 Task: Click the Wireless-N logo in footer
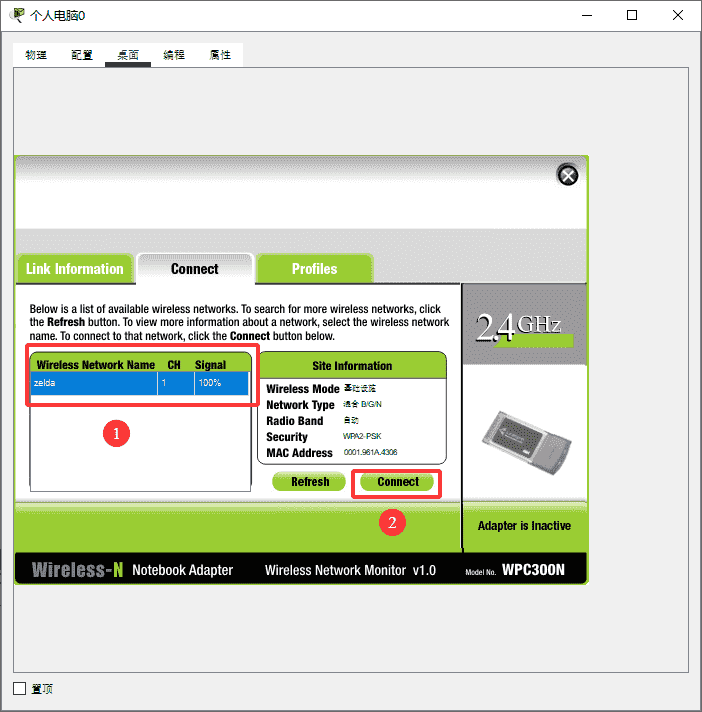click(77, 570)
